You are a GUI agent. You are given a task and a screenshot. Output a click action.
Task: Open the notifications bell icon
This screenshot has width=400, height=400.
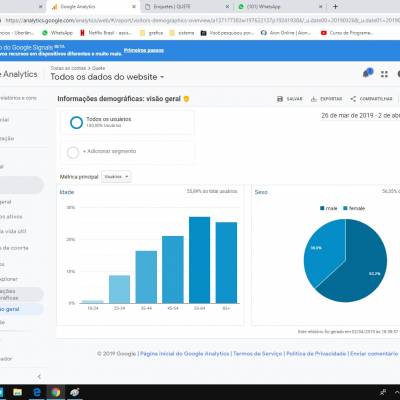368,73
